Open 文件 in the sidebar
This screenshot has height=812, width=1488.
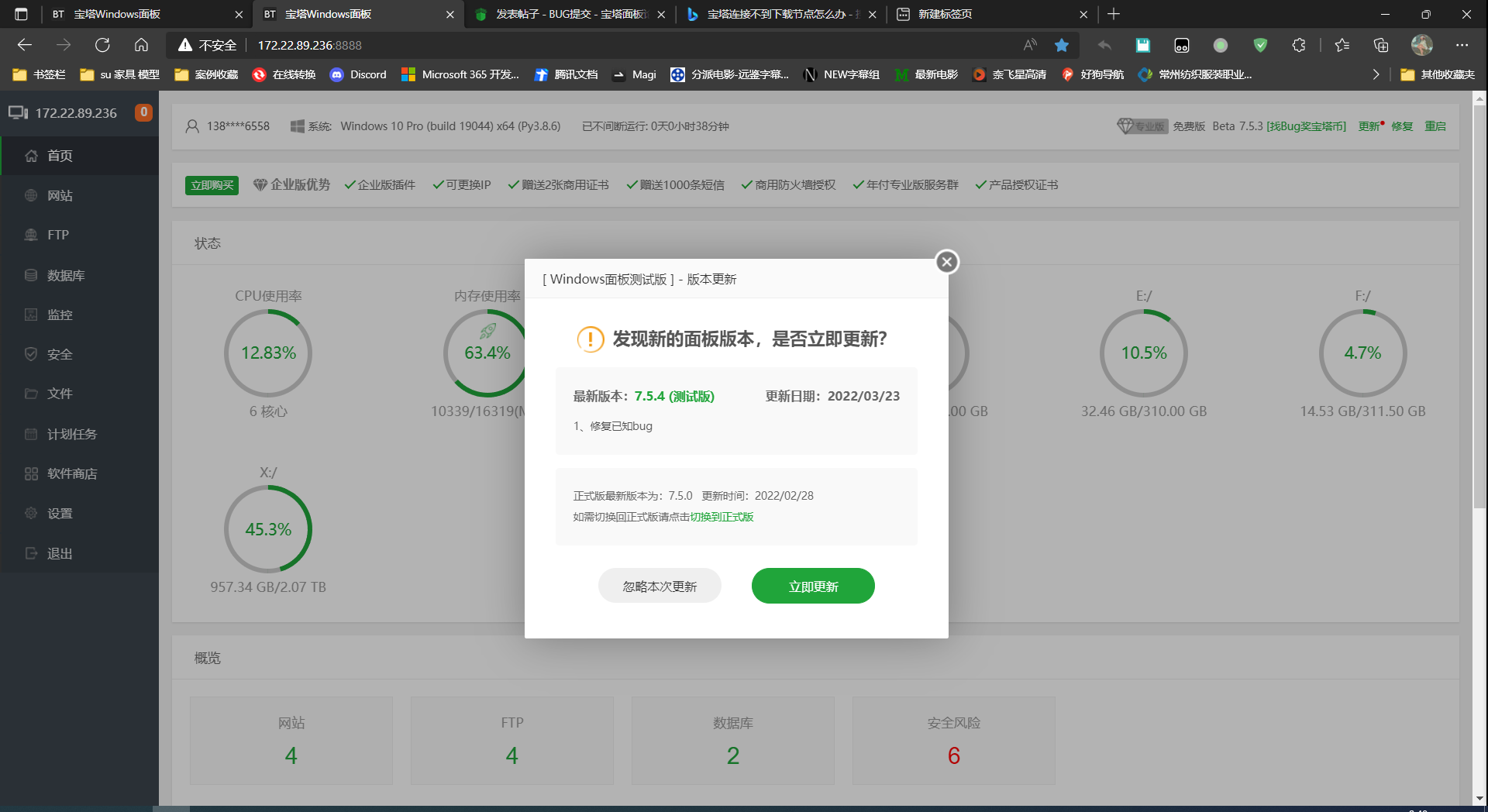click(79, 394)
